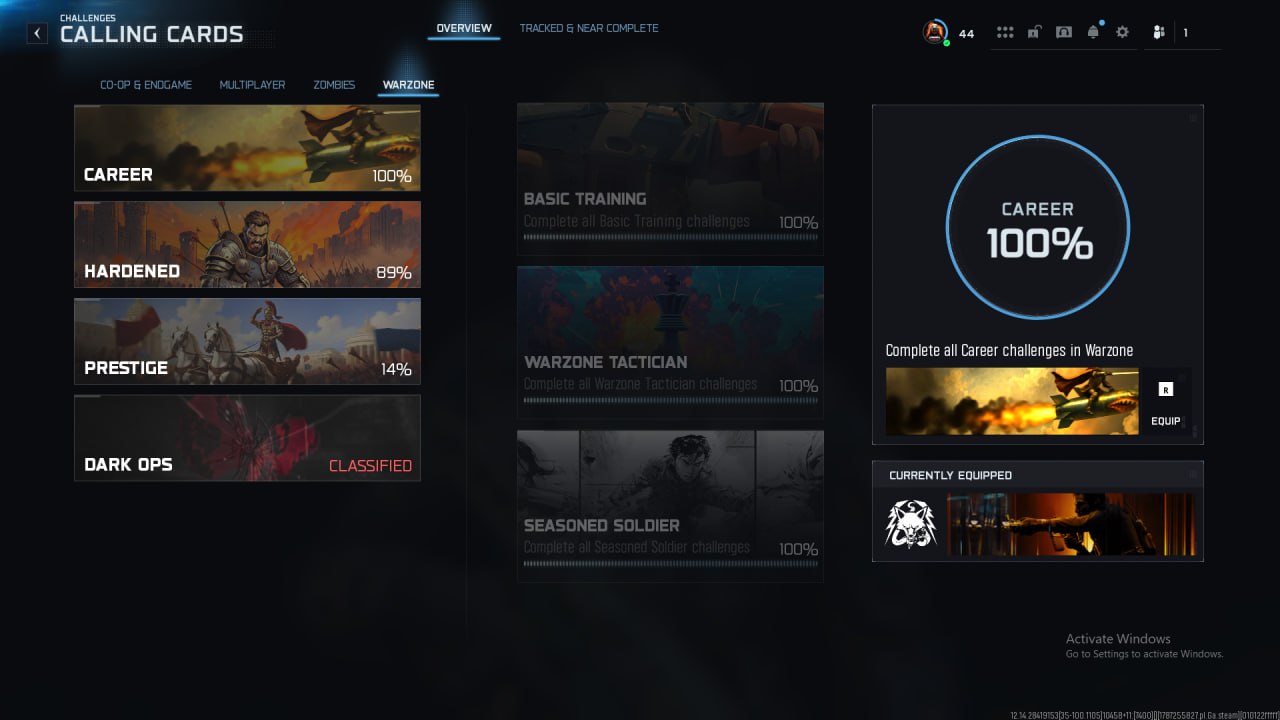Open the Dark Ops classified category
This screenshot has width=1280, height=720.
coord(247,438)
